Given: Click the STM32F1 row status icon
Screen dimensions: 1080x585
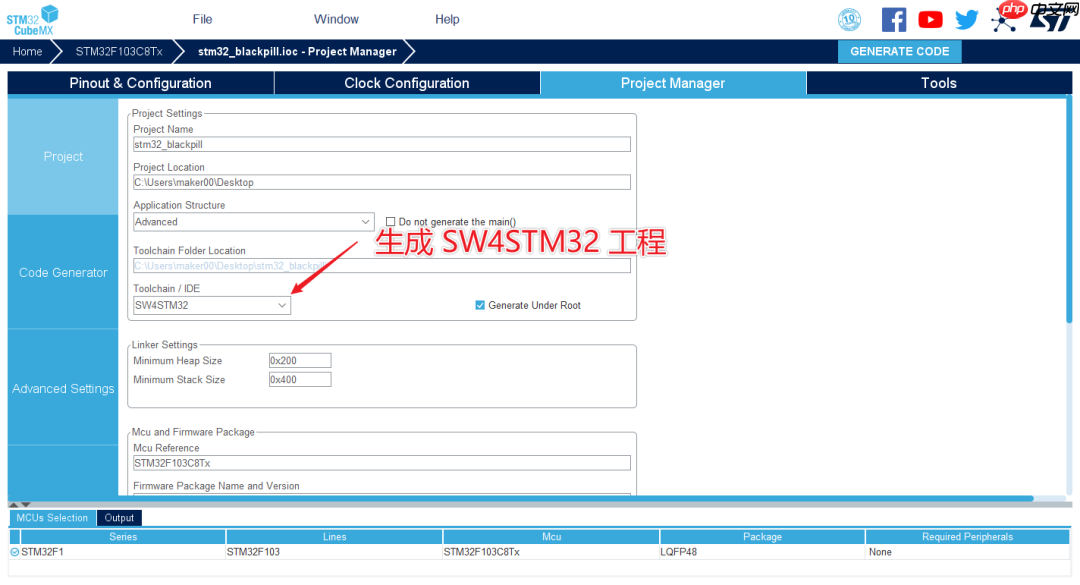Looking at the screenshot, I should [14, 552].
